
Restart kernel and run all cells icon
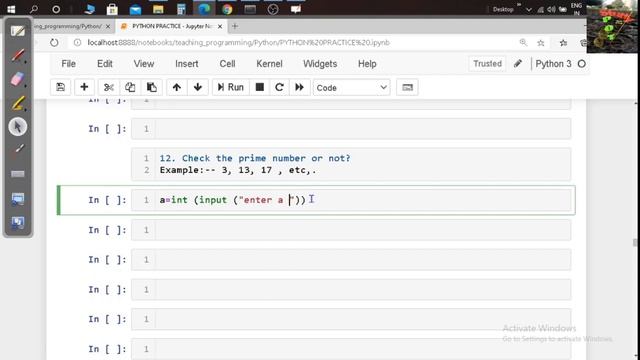tap(300, 87)
